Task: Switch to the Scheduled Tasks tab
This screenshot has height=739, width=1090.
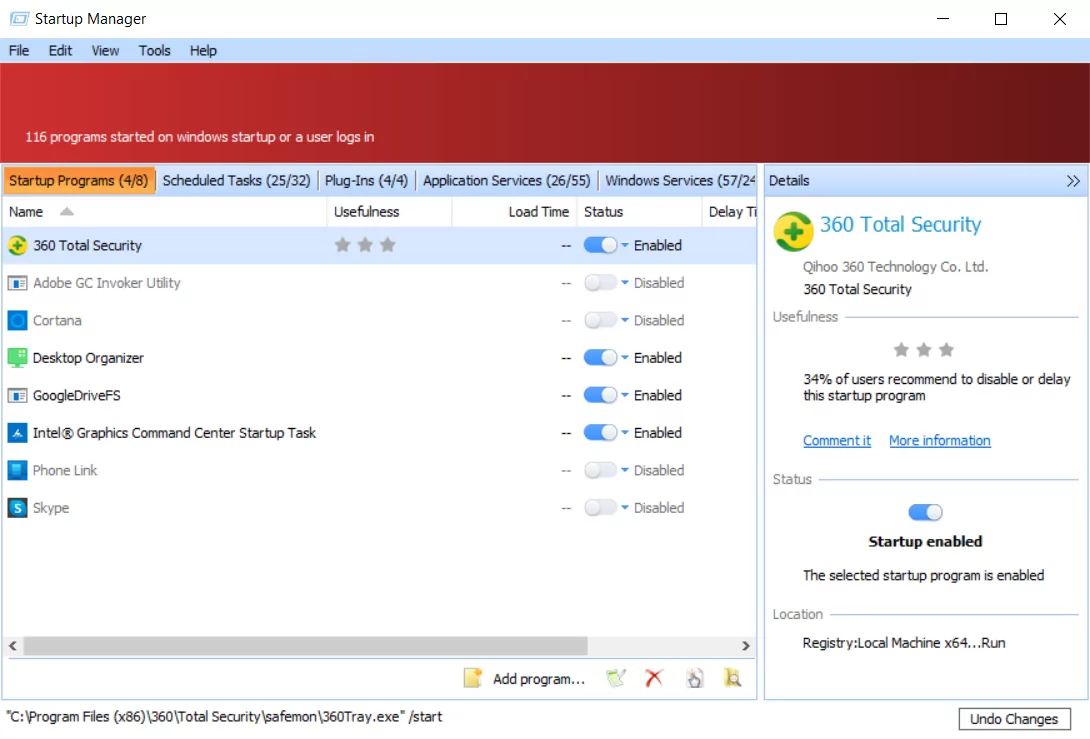Action: pos(236,181)
